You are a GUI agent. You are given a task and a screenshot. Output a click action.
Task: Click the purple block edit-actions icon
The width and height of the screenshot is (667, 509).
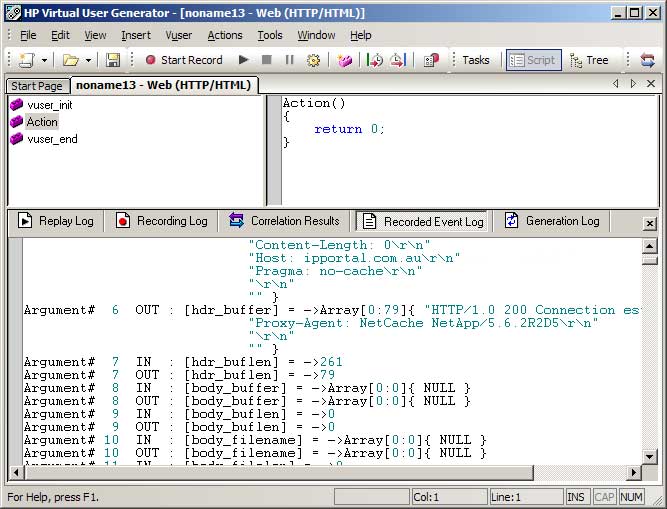pos(345,60)
